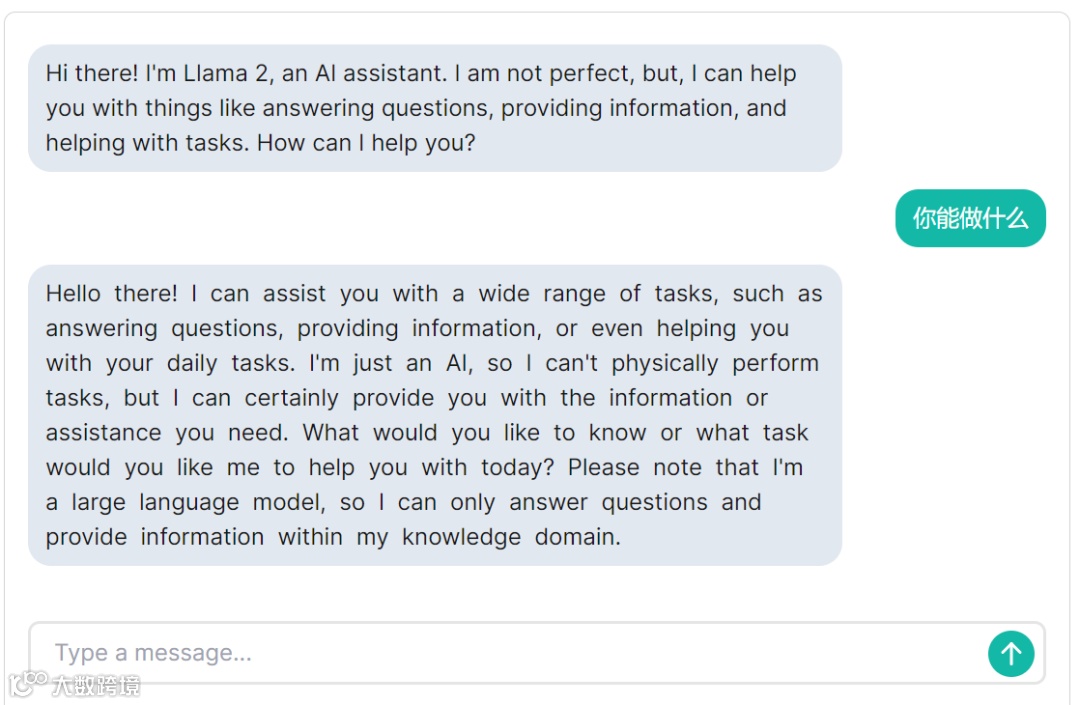Select the user message bubble "你能做什么"
The height and width of the screenshot is (705, 1080).
pyautogui.click(x=970, y=218)
